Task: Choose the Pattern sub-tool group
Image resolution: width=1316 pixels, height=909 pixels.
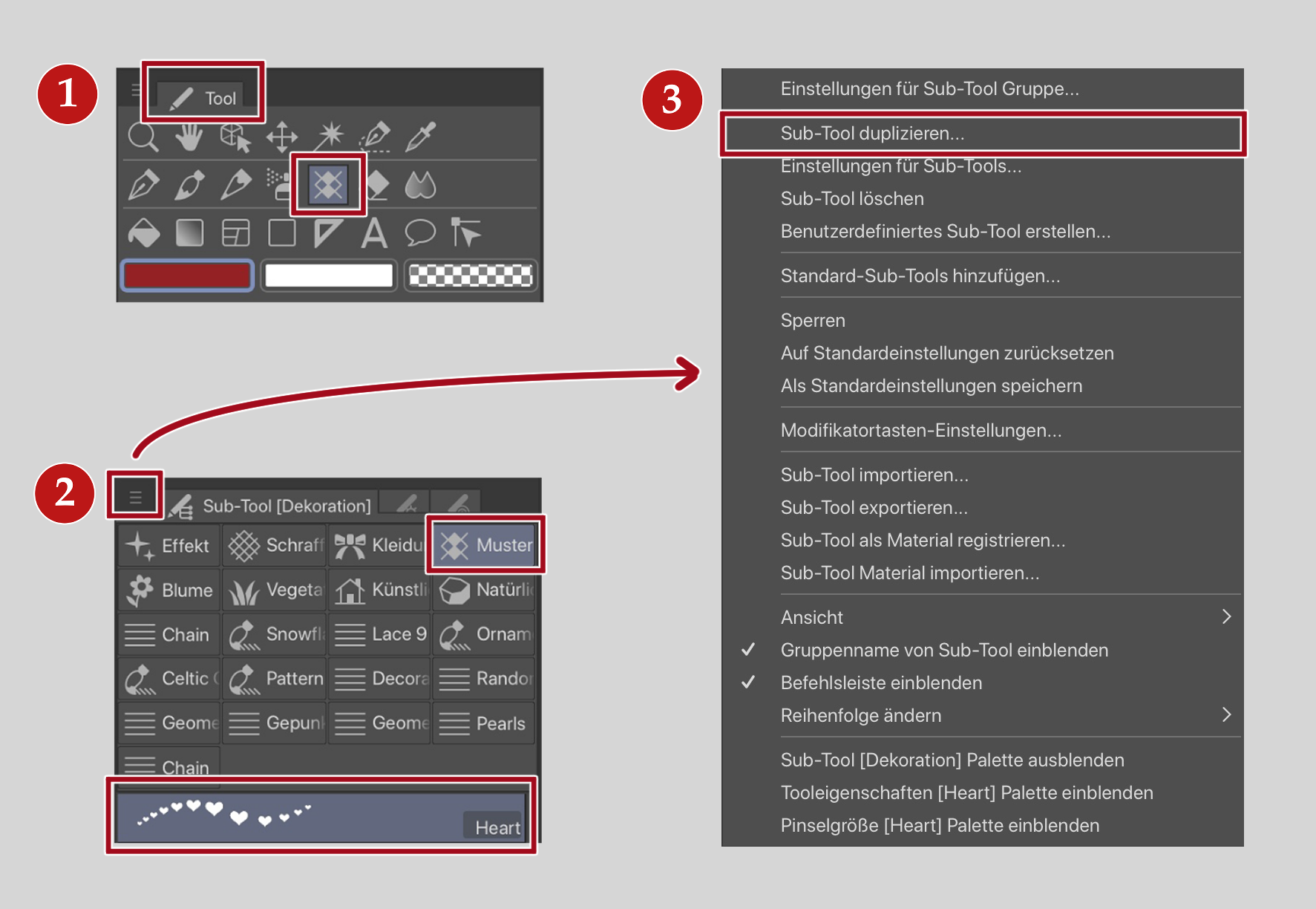Action: pos(275,679)
